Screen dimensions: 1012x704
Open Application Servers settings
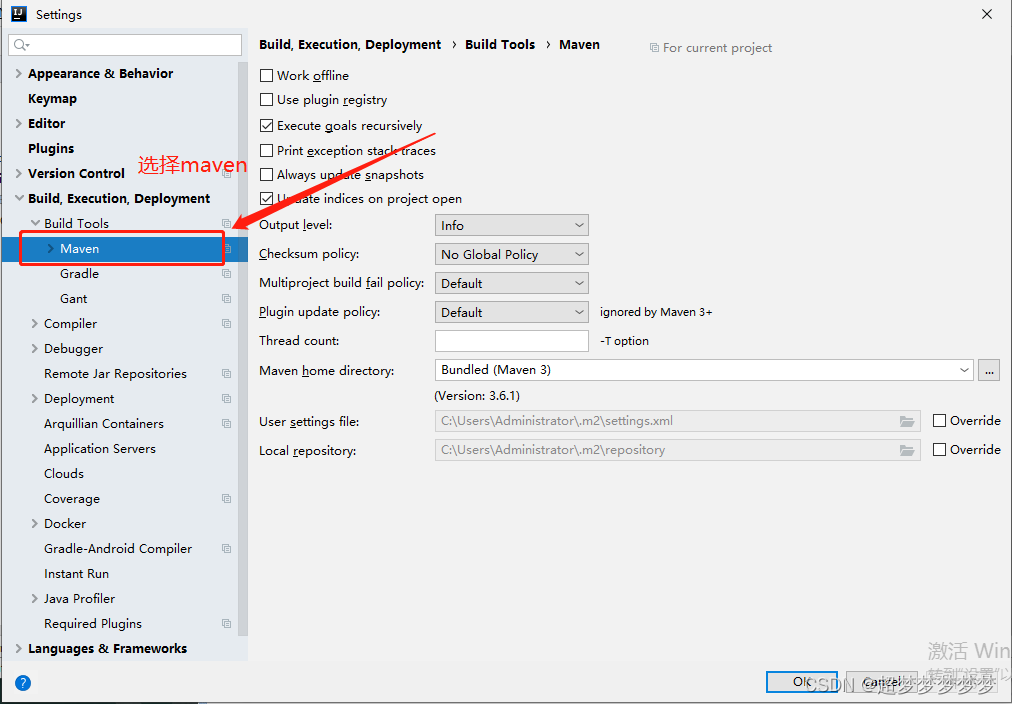pos(99,448)
